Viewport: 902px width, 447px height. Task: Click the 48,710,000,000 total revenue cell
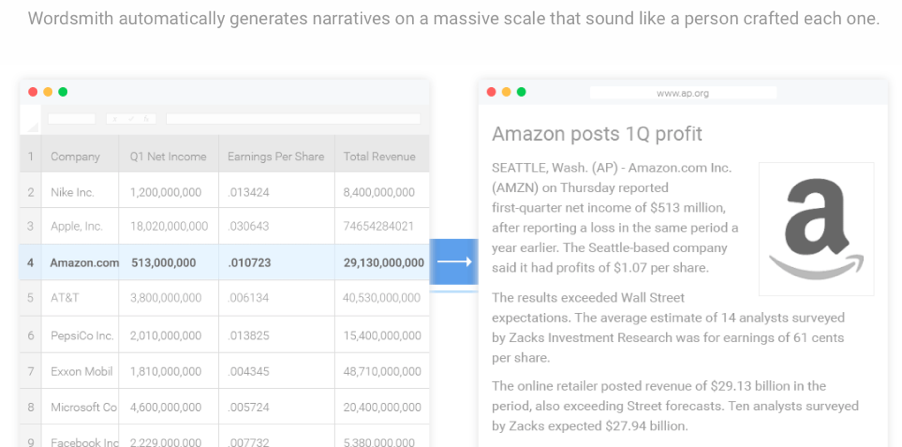pyautogui.click(x=382, y=371)
